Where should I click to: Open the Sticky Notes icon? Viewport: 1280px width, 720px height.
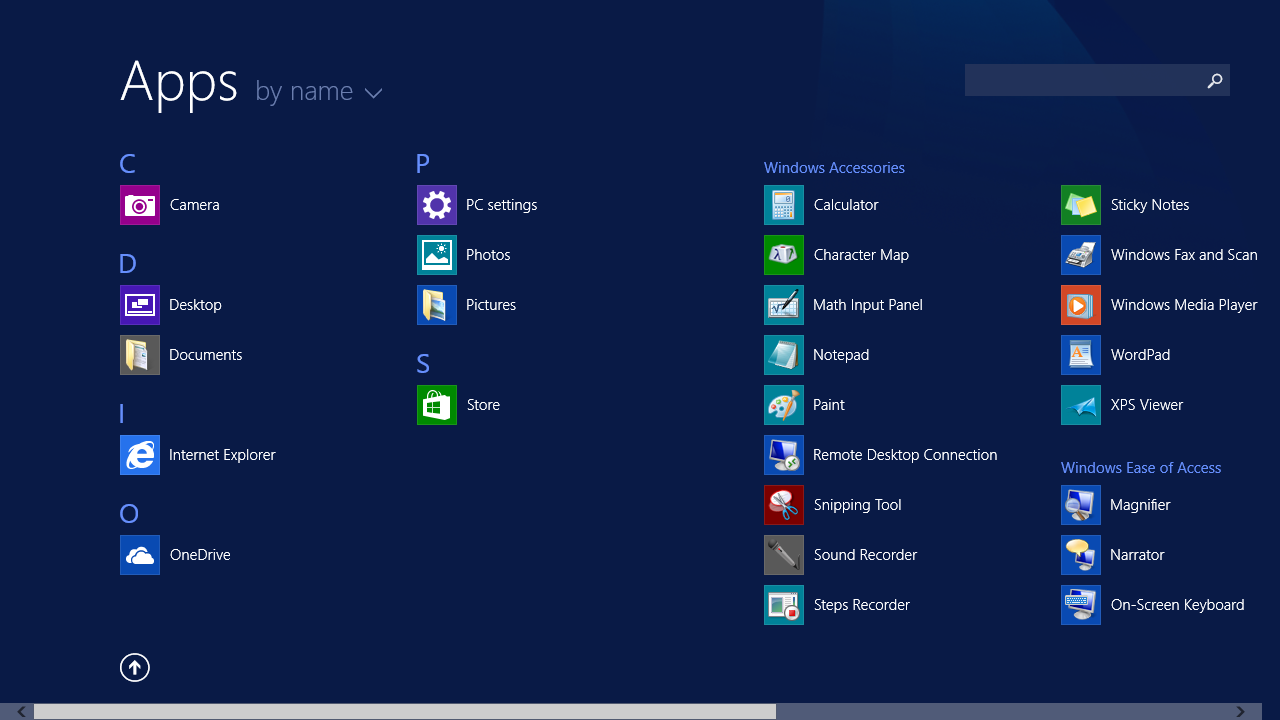pos(1081,205)
